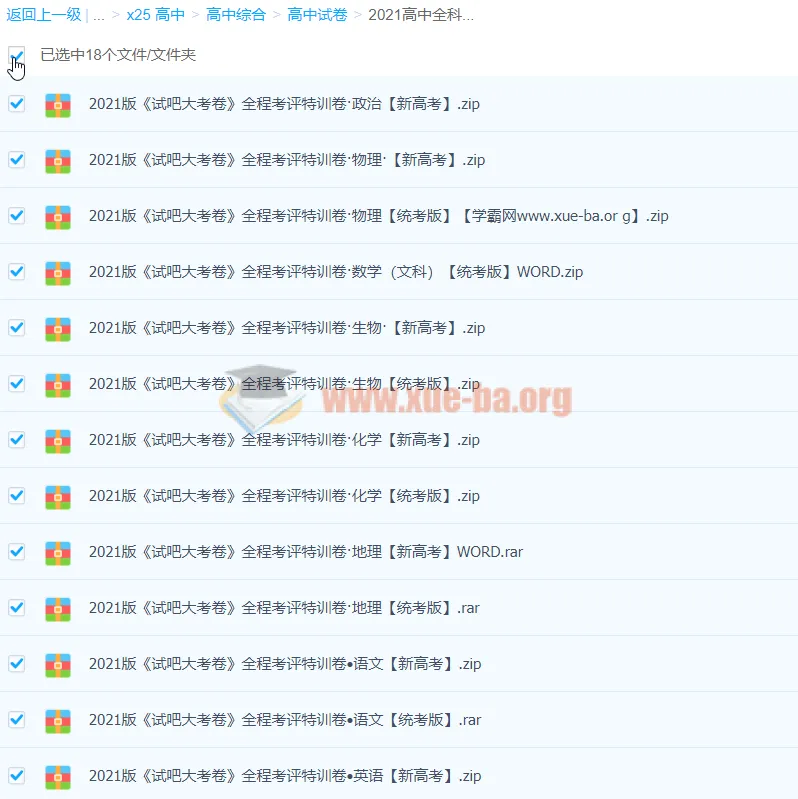The image size is (798, 799).
Task: Uncheck 数学（文科）【统考版】WORD.zip checkbox
Action: tap(16, 272)
